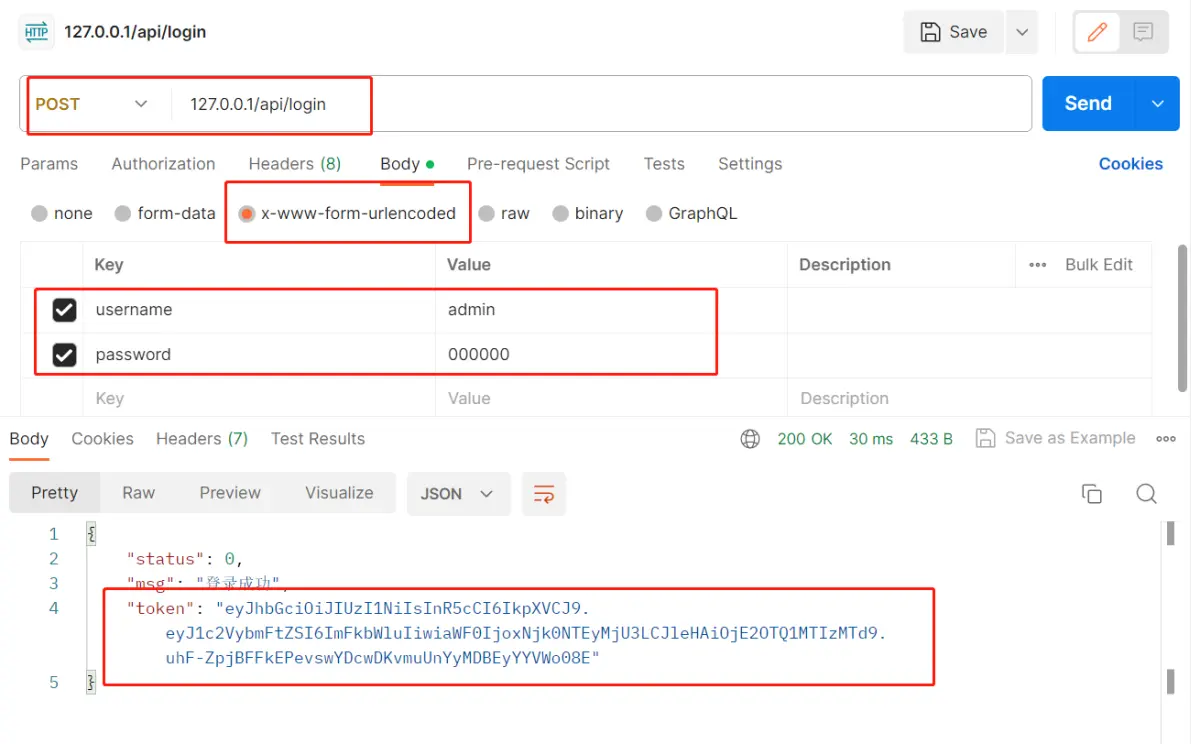1200x744 pixels.
Task: Click the empty Key placeholder field
Action: (x=259, y=398)
